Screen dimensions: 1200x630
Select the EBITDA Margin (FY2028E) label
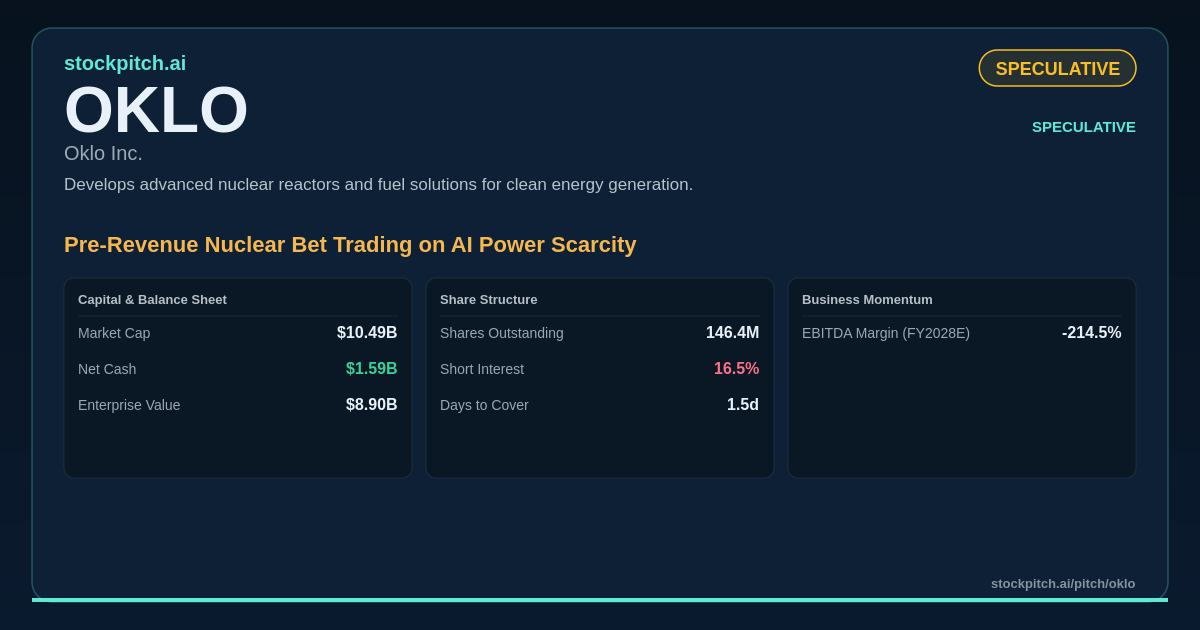pyautogui.click(x=886, y=333)
